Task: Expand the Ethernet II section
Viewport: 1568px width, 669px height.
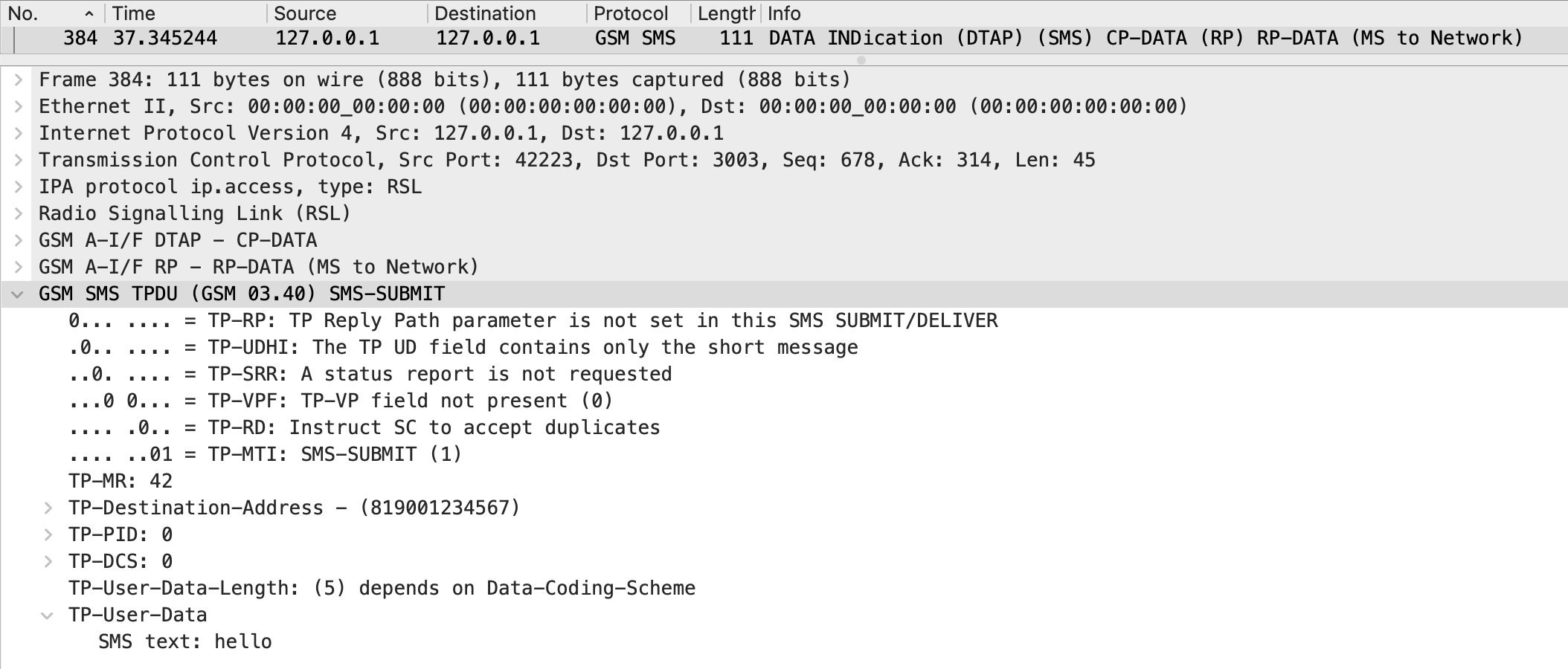Action: click(19, 106)
